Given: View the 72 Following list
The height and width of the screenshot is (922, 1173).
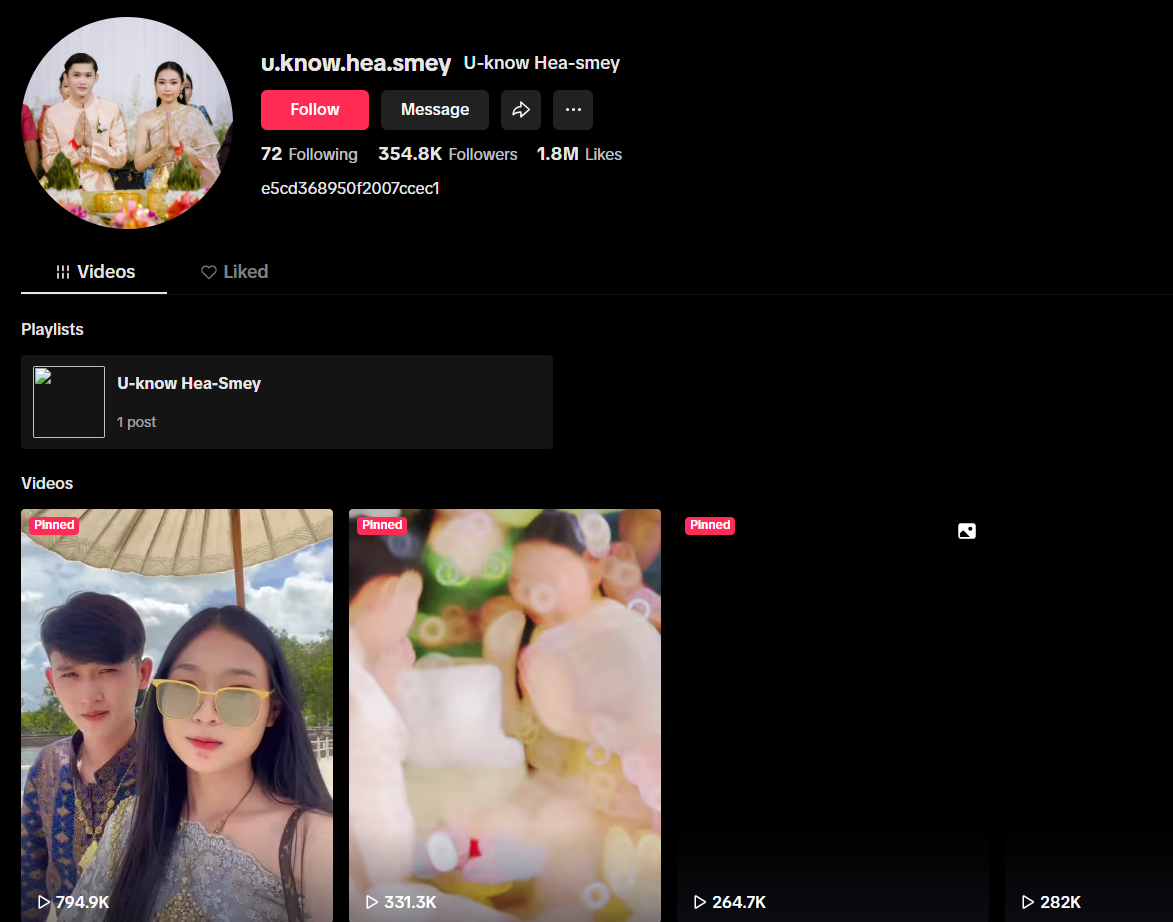Looking at the screenshot, I should tap(309, 154).
